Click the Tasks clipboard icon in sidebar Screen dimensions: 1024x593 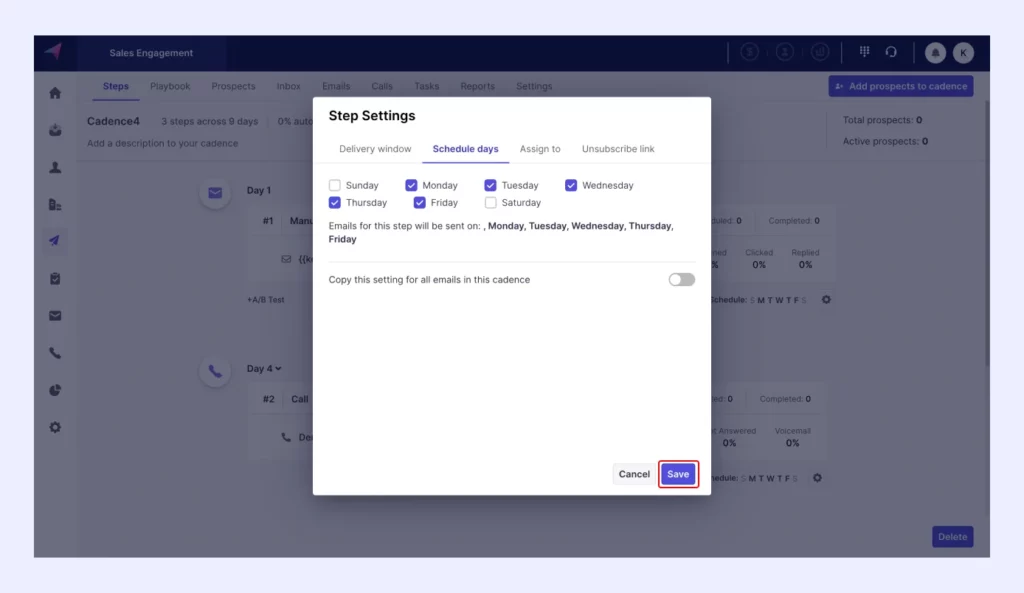tap(55, 278)
